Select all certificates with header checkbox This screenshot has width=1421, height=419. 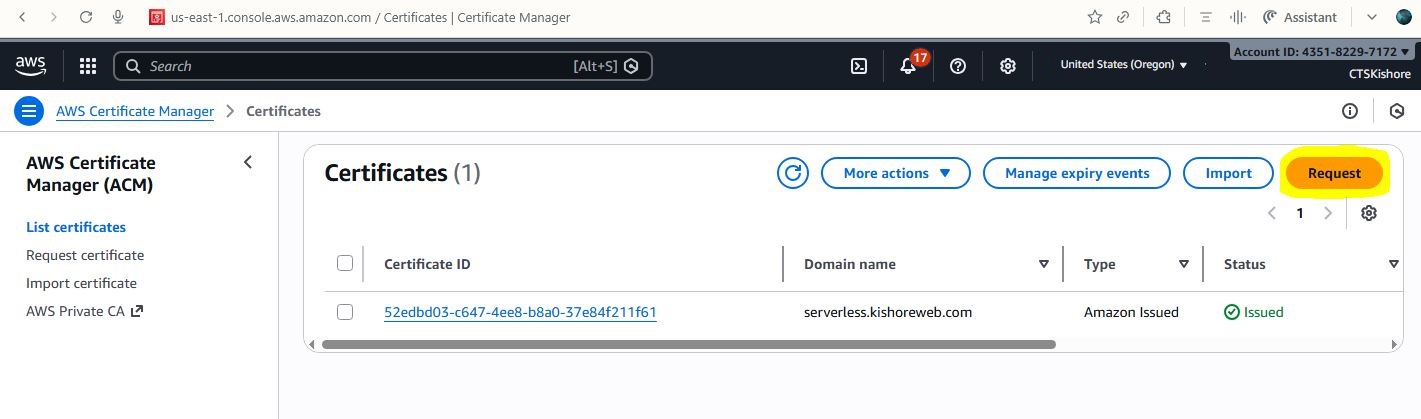345,264
